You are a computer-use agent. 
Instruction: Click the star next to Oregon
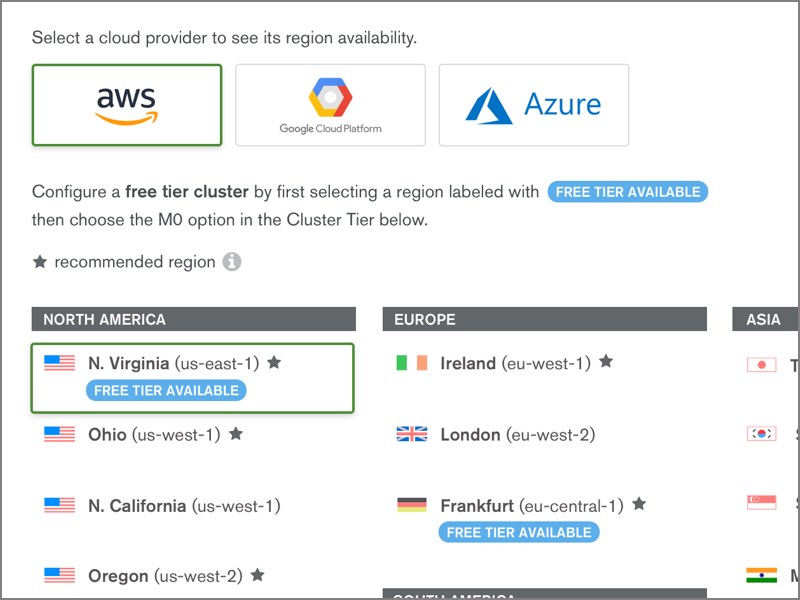[257, 575]
